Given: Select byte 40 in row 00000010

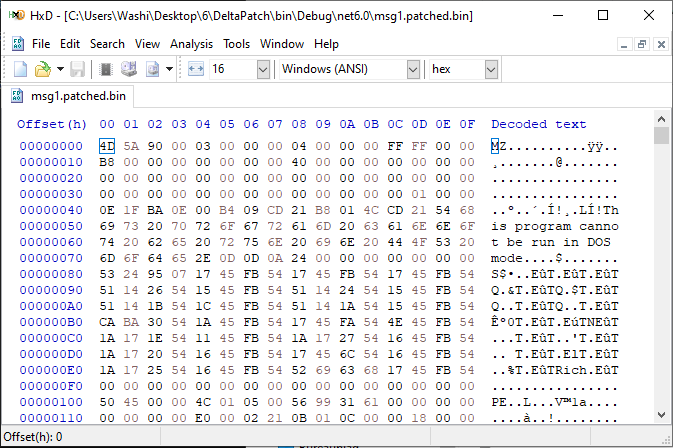Looking at the screenshot, I should [x=299, y=162].
